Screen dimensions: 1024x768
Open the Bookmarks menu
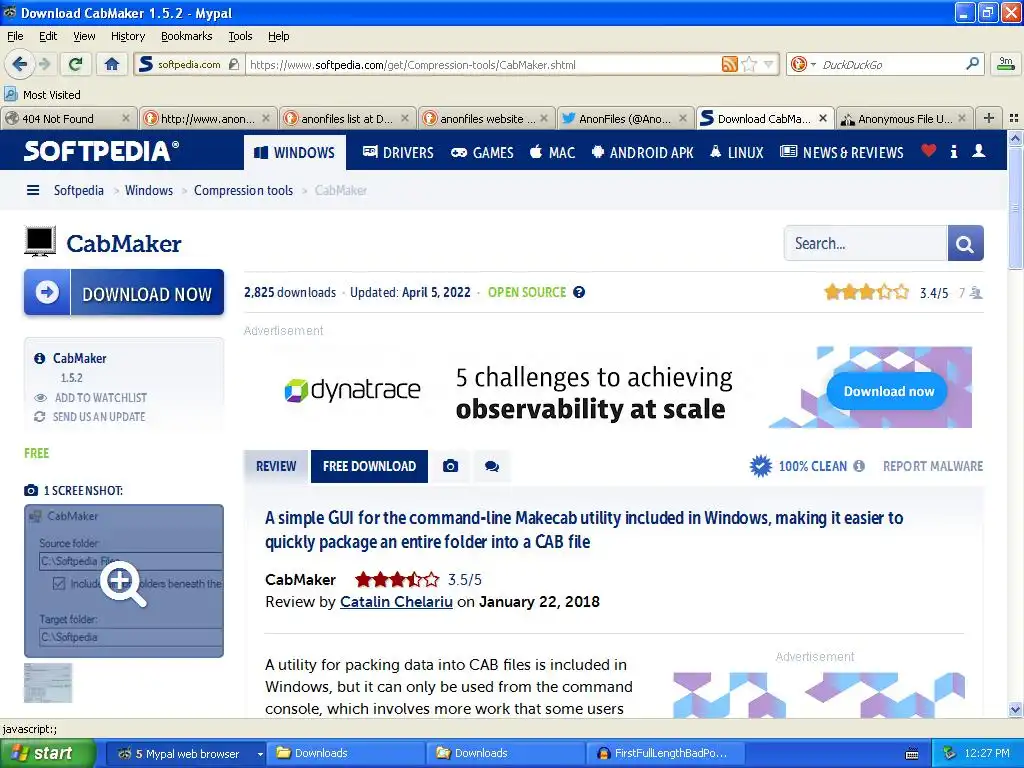(186, 36)
